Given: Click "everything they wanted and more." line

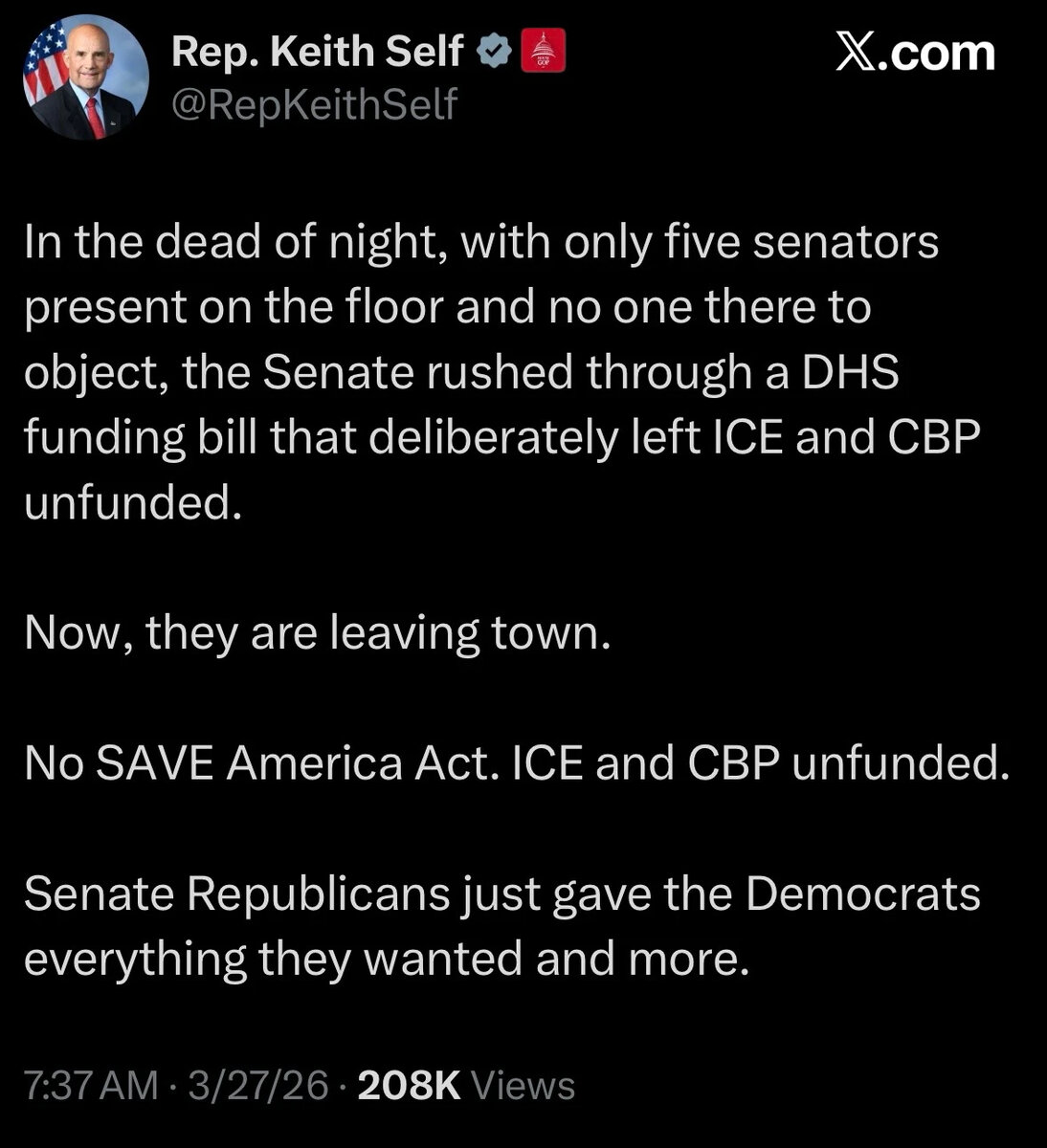Looking at the screenshot, I should (x=384, y=960).
